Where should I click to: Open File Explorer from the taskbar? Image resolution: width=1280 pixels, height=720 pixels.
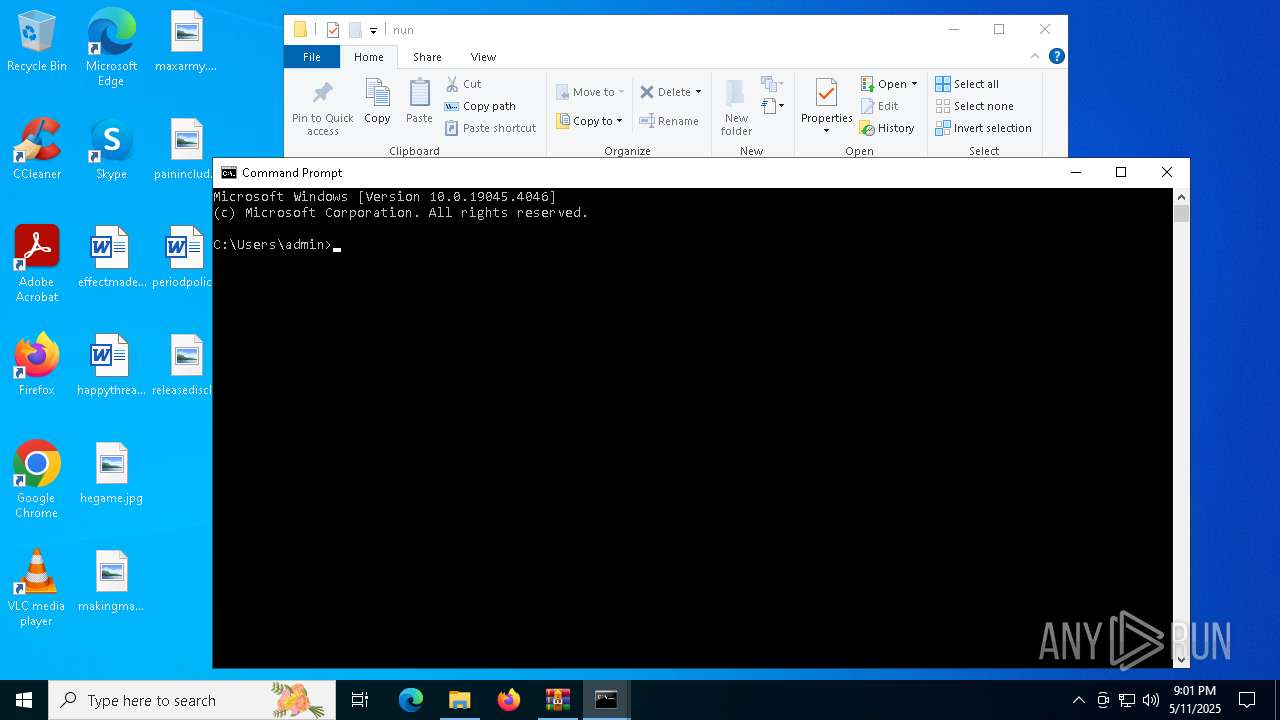tap(460, 700)
